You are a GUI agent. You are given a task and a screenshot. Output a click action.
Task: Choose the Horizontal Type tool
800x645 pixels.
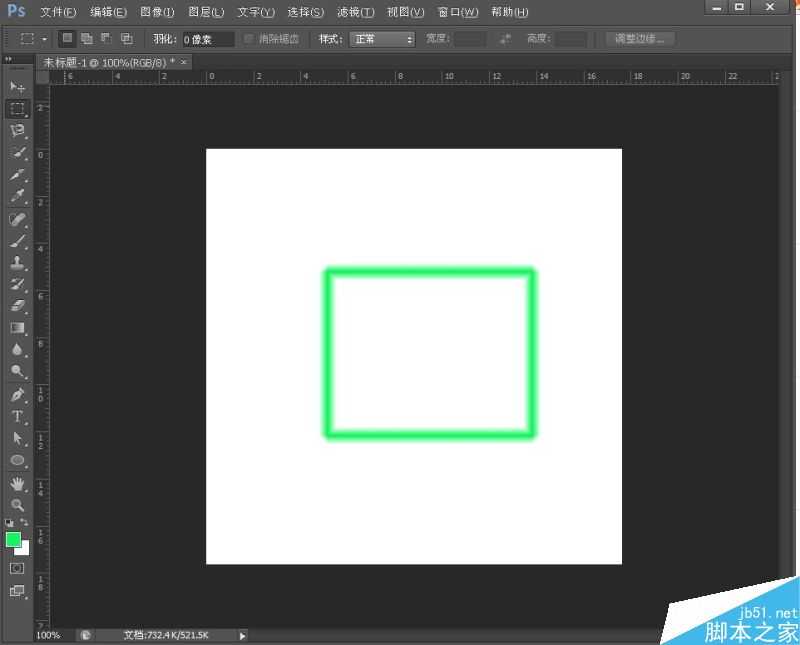[x=17, y=417]
